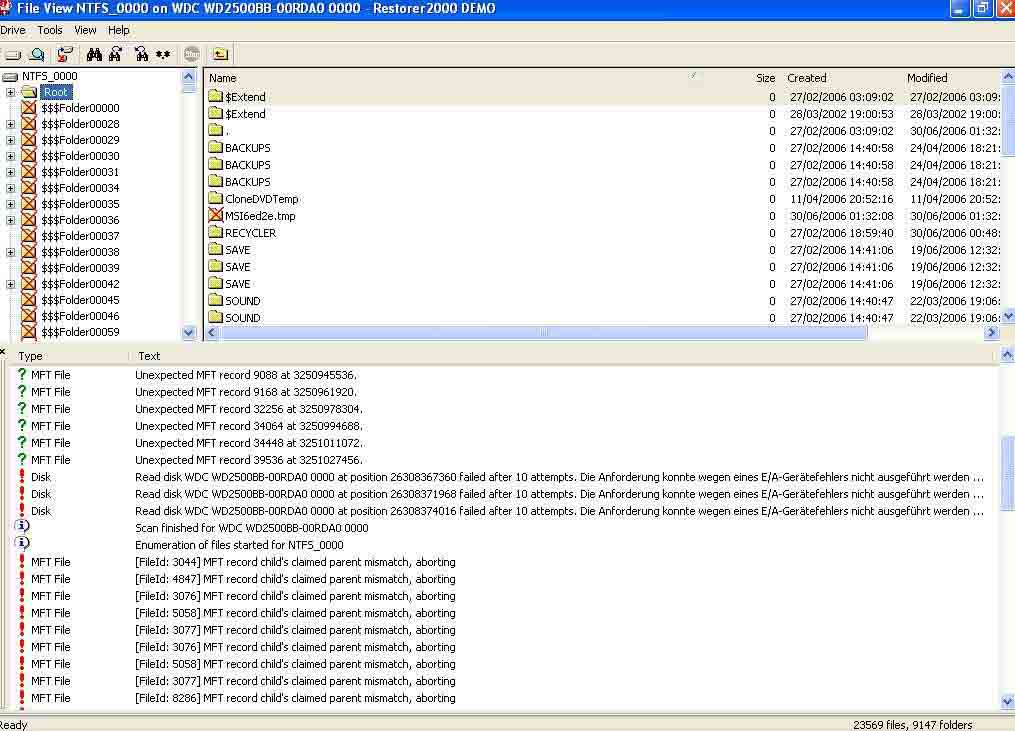Viewport: 1015px width, 731px height.
Task: Click the magnifier scan drive icon
Action: click(38, 55)
